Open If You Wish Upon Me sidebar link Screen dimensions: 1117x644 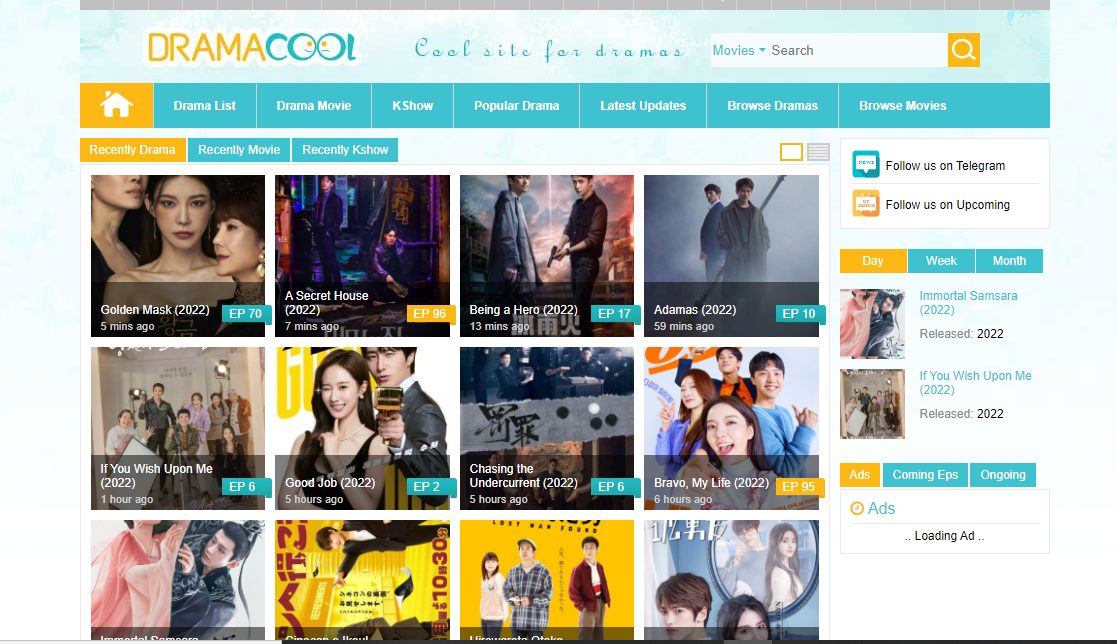coord(975,383)
